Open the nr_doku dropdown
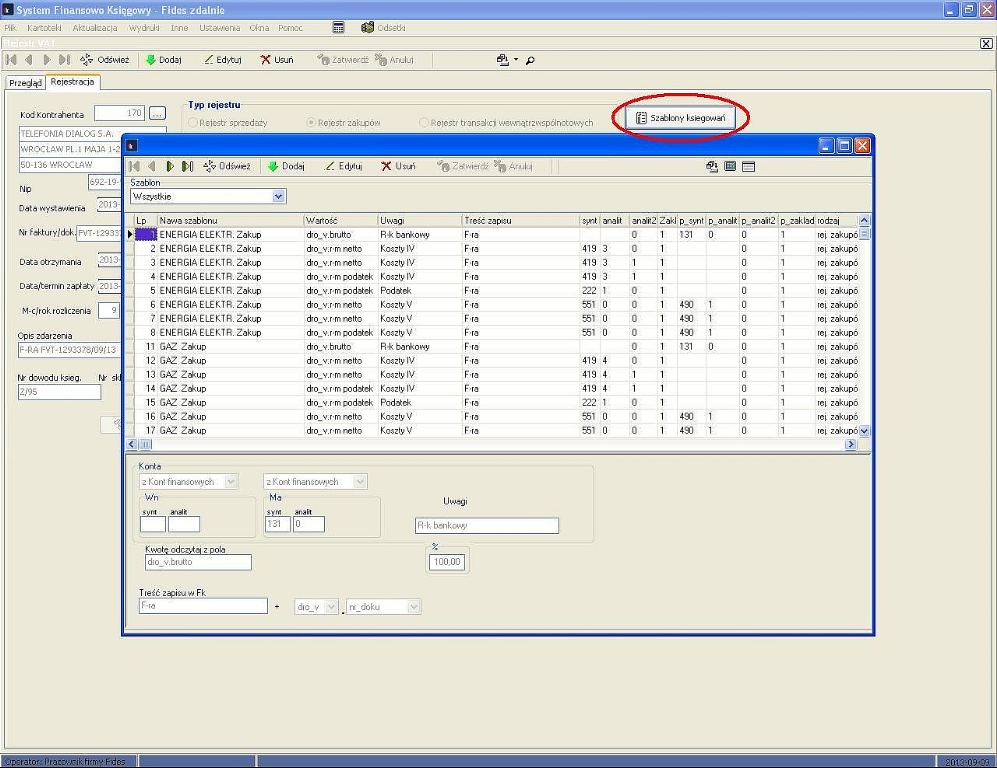Viewport: 997px width, 768px height. pyautogui.click(x=413, y=607)
